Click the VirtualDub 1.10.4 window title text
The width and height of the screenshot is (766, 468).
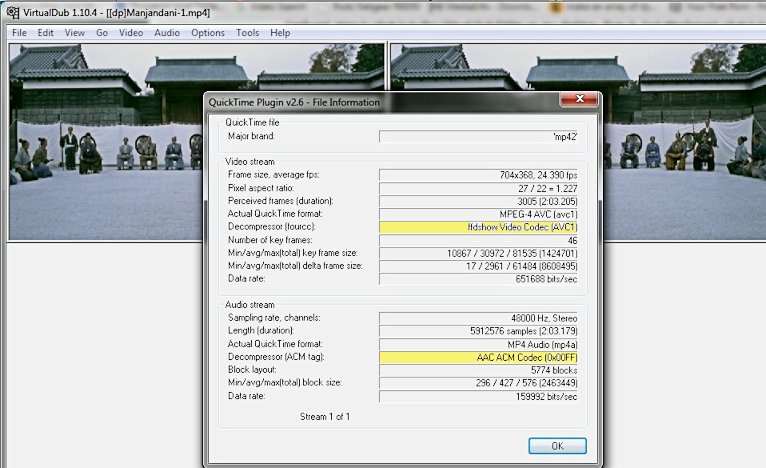click(117, 13)
